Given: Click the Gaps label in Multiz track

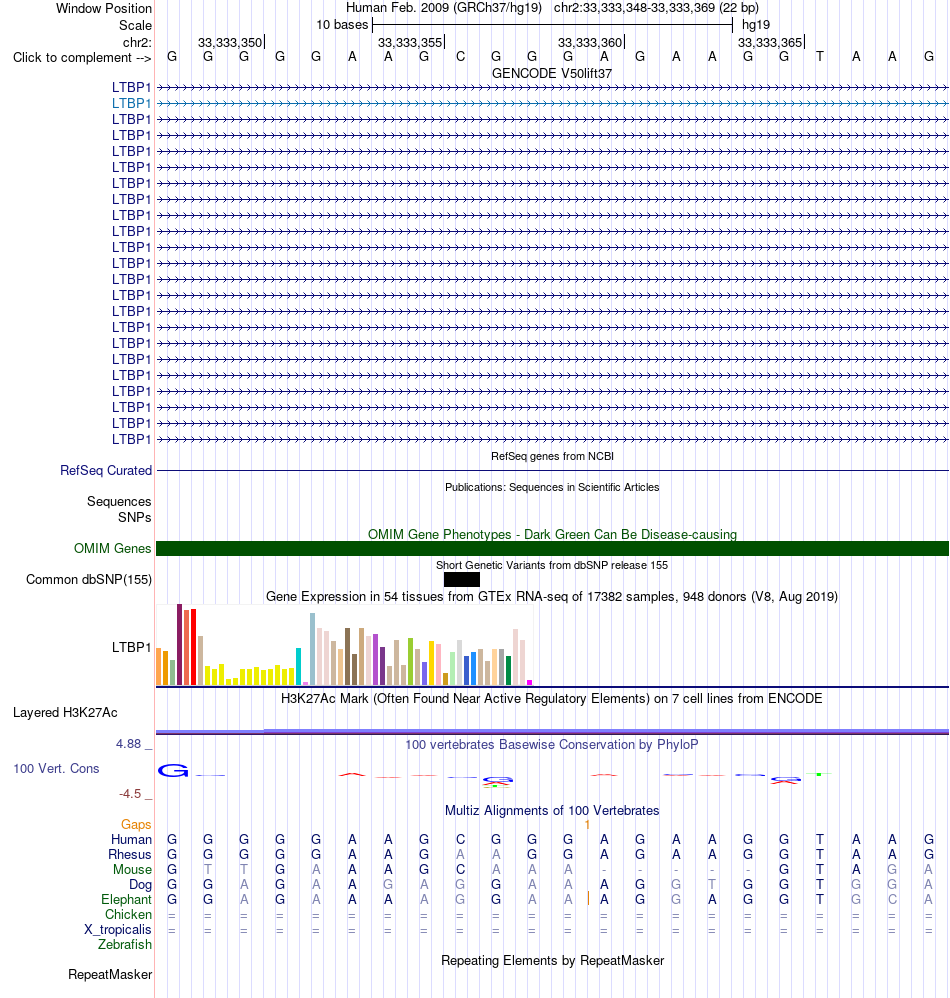Looking at the screenshot, I should point(136,824).
